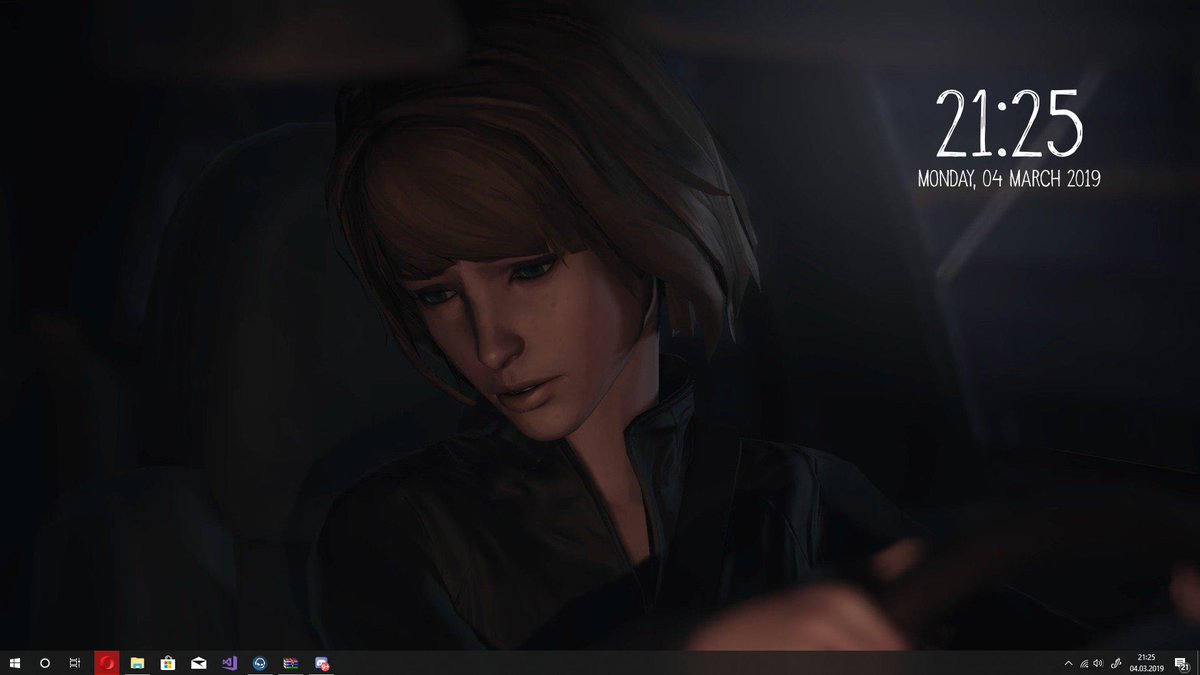This screenshot has height=675, width=1200.
Task: Open Action Center with 21 notifications
Action: pyautogui.click(x=1182, y=663)
